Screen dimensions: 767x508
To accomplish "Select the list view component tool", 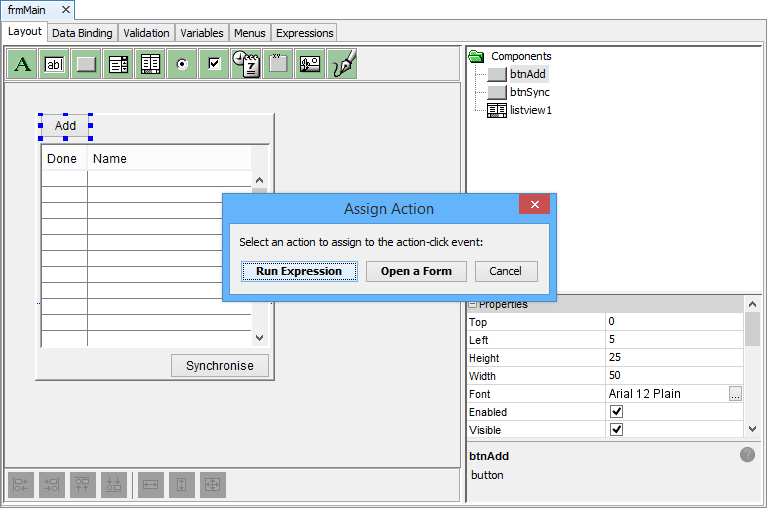I will (x=151, y=64).
